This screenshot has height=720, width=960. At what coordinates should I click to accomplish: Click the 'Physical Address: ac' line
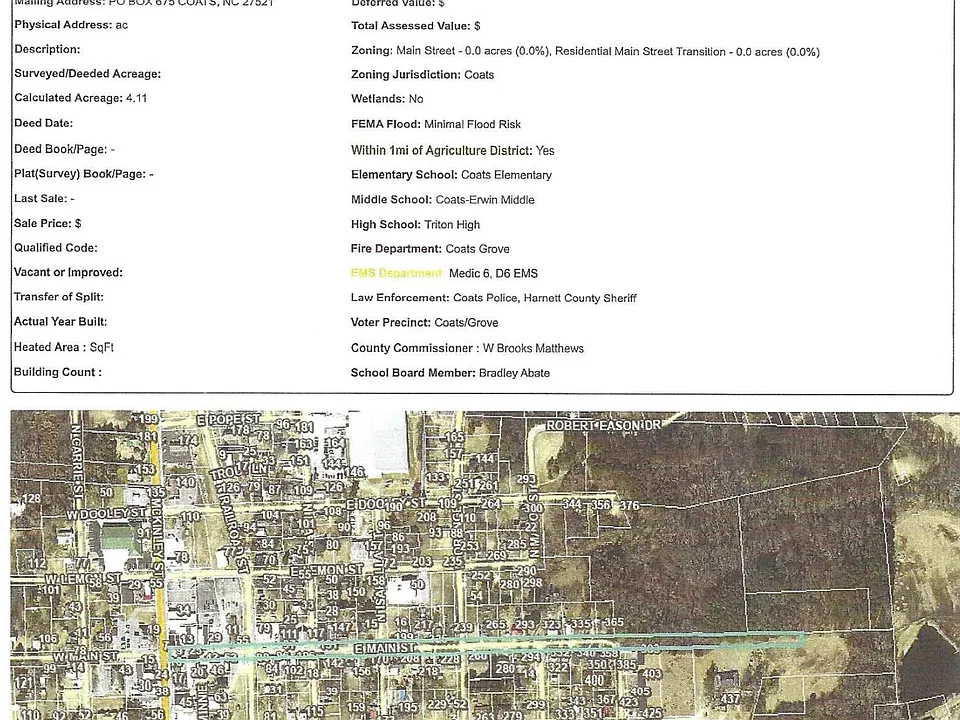pos(71,25)
